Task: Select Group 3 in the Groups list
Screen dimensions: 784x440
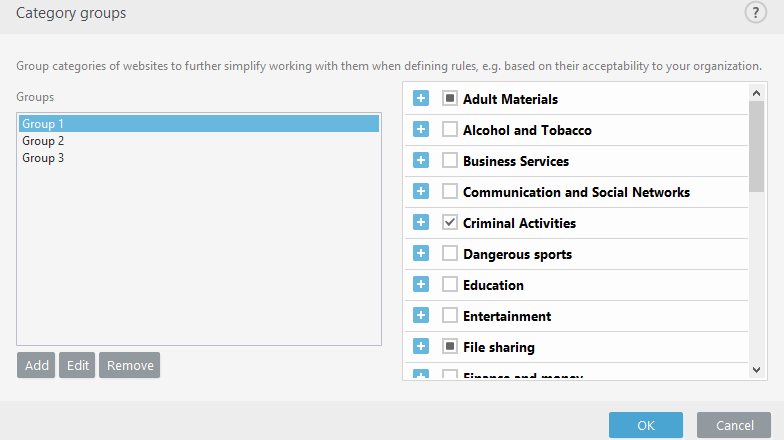Action: [199, 158]
